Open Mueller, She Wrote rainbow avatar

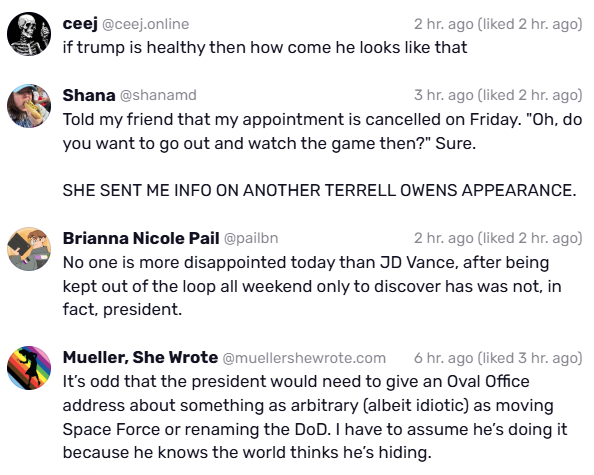29,368
